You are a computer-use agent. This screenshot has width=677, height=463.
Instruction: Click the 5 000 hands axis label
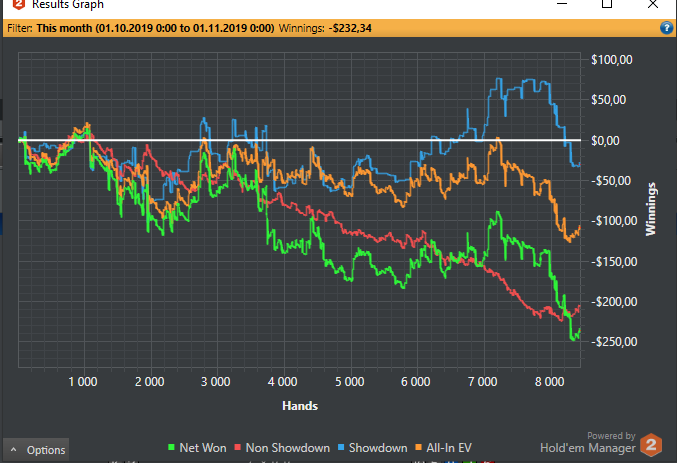tap(350, 382)
